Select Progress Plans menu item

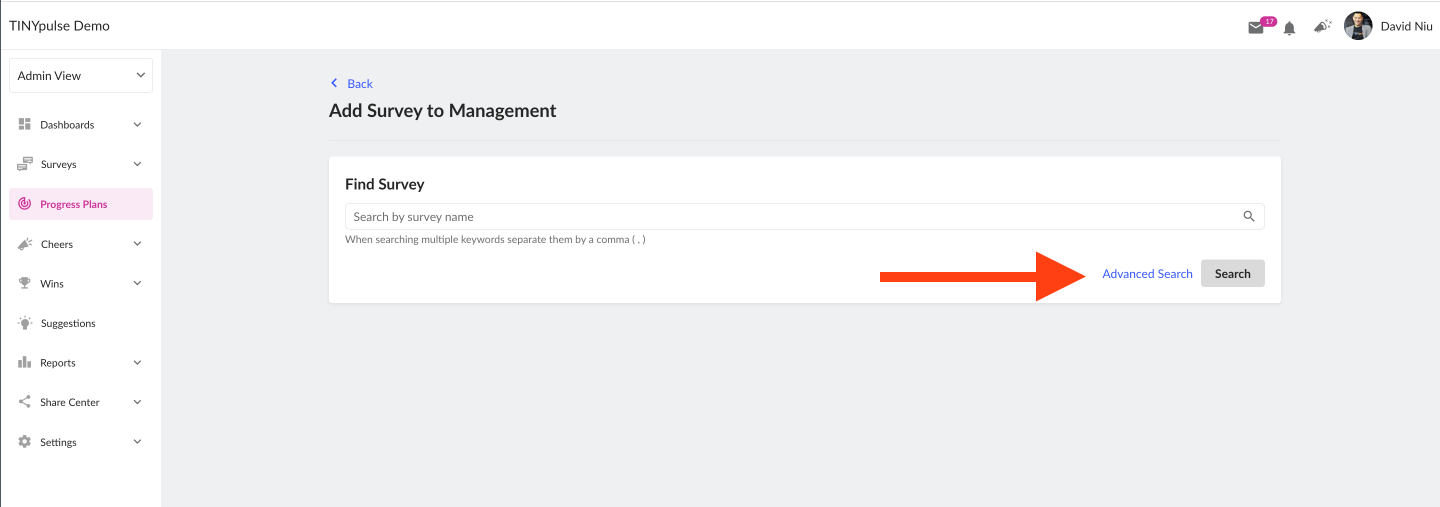(81, 204)
